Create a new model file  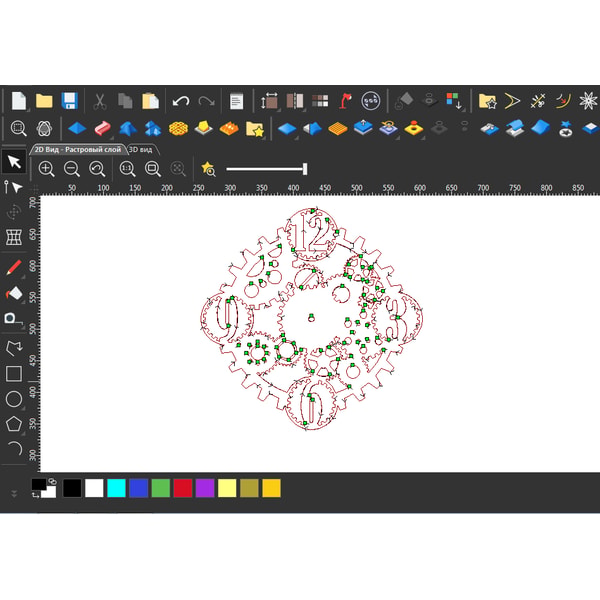pyautogui.click(x=18, y=101)
